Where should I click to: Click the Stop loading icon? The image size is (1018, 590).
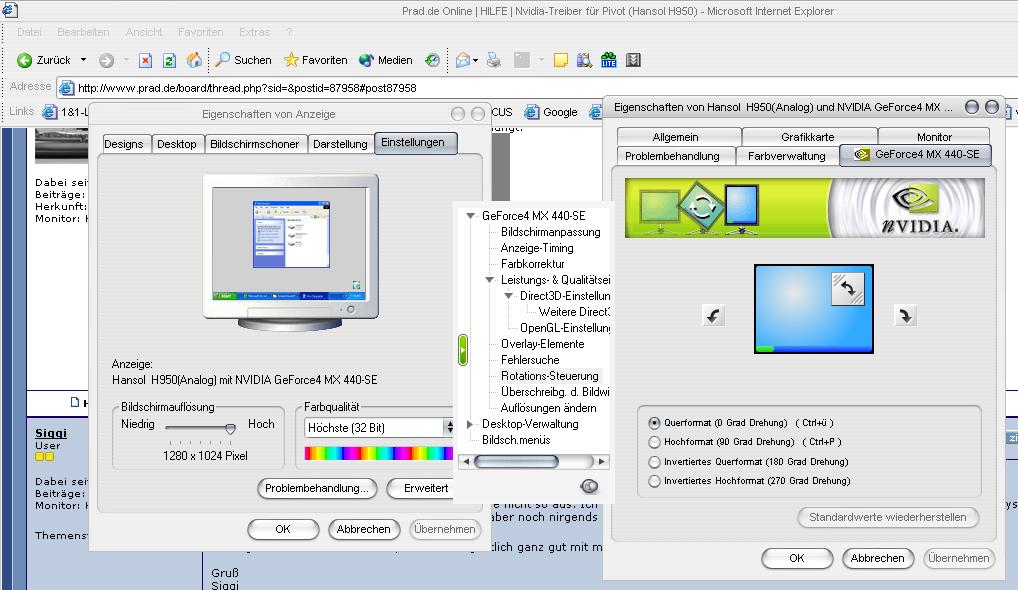[x=145, y=60]
